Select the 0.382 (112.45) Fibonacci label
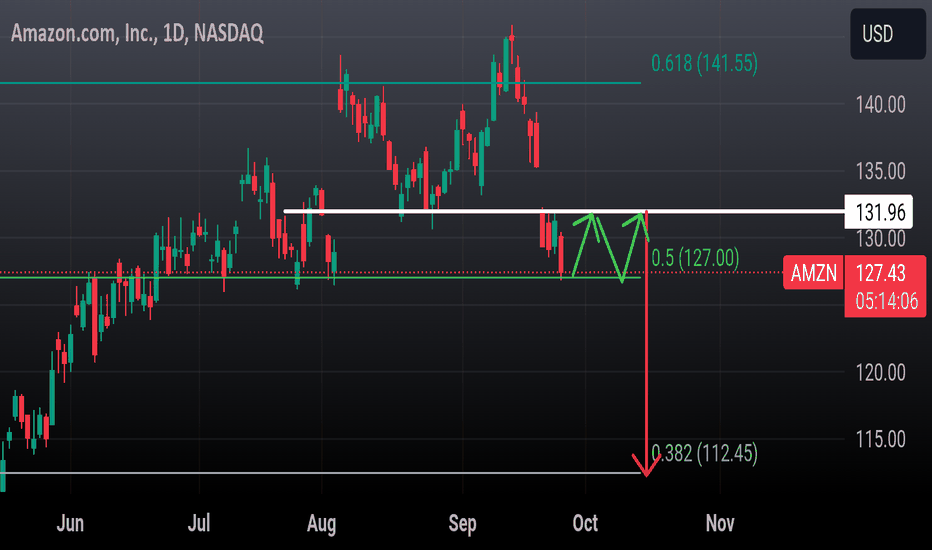This screenshot has height=550, width=932. 704,454
